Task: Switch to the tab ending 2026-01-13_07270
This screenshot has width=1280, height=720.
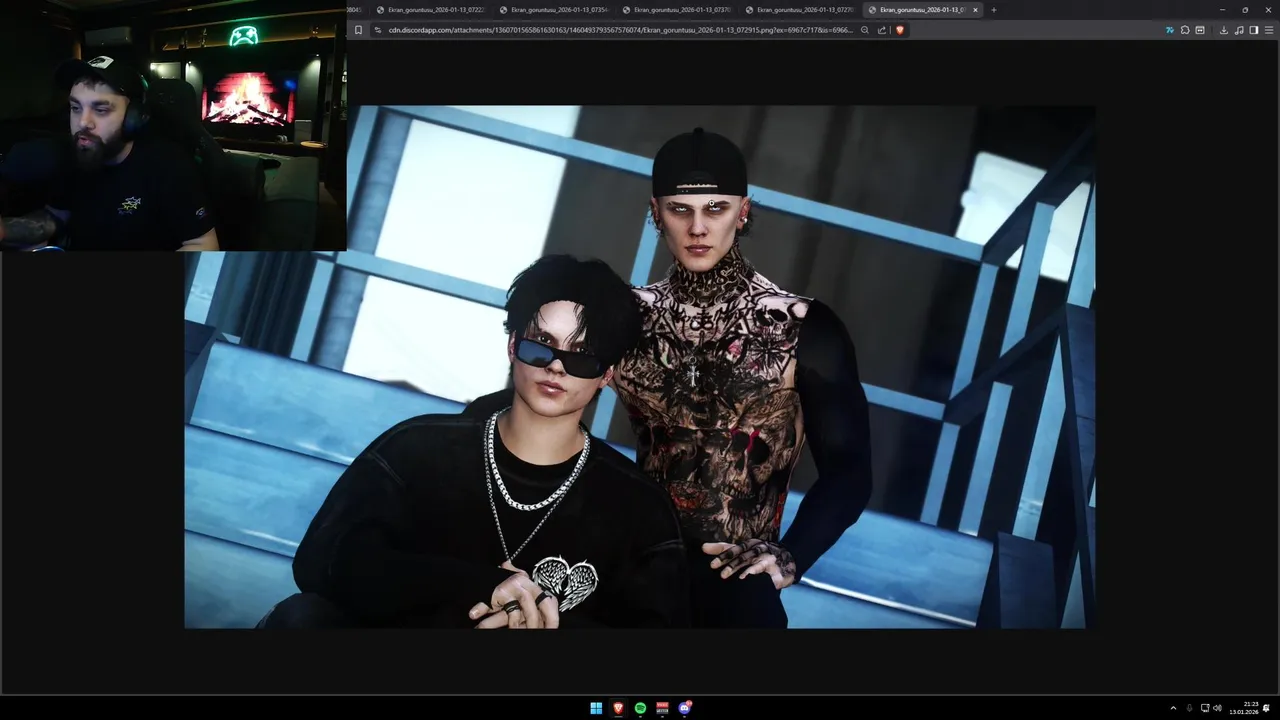Action: 799,10
